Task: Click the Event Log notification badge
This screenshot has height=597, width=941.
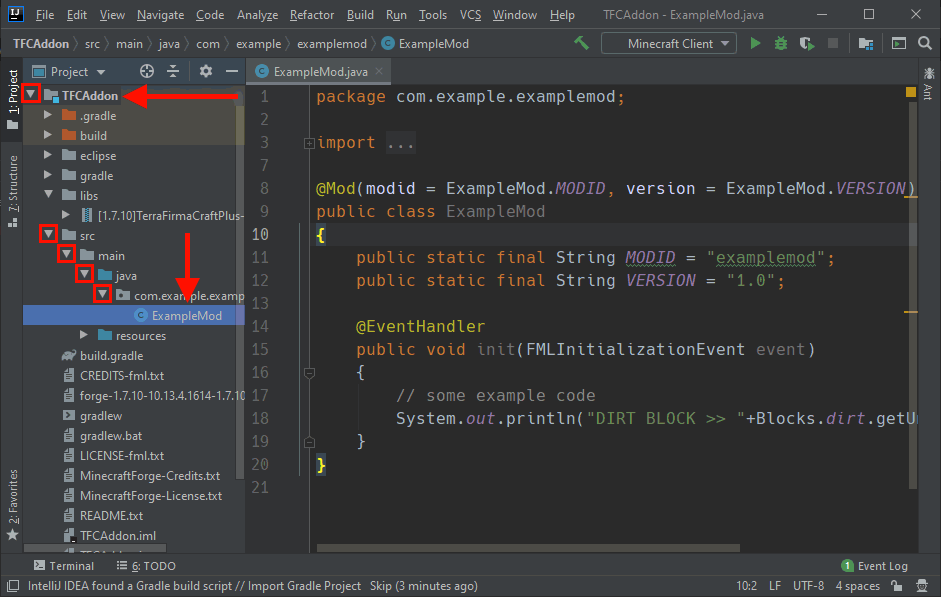Action: click(847, 566)
